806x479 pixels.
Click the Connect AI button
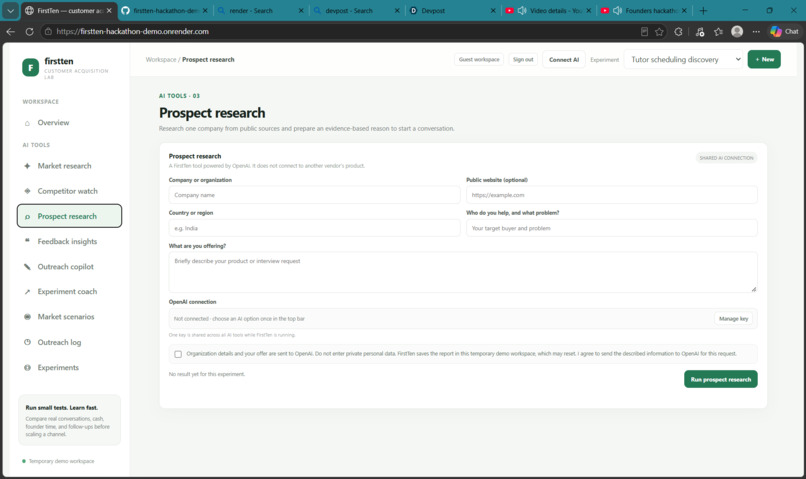(x=564, y=60)
